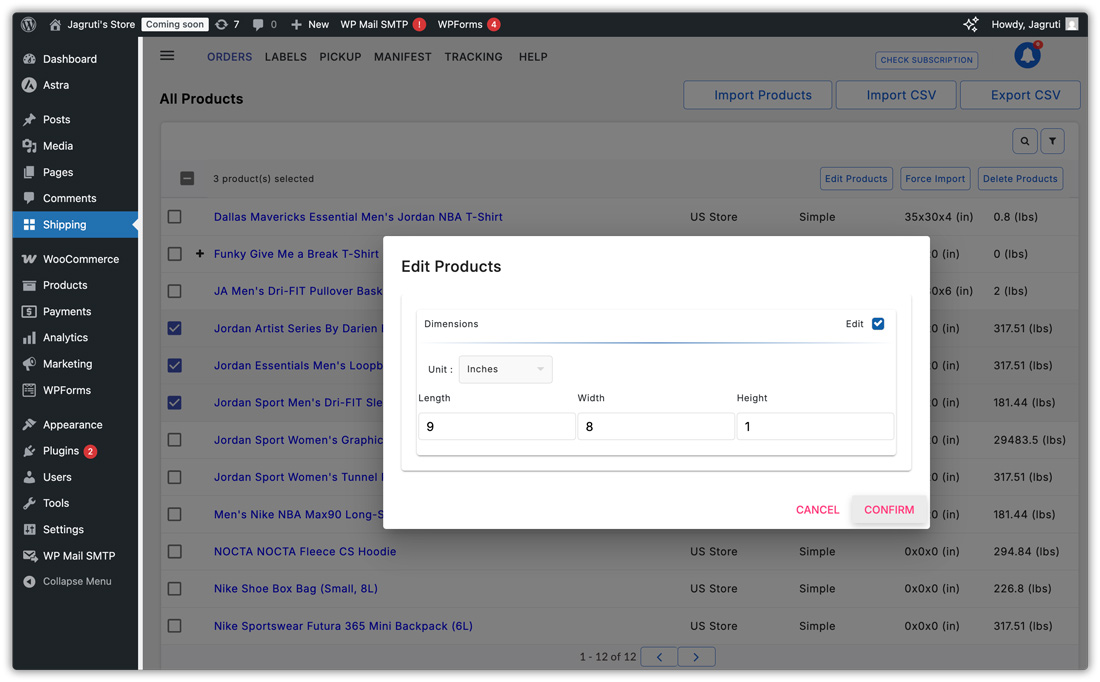
Task: Open the Unit Inches dropdown
Action: coord(505,369)
